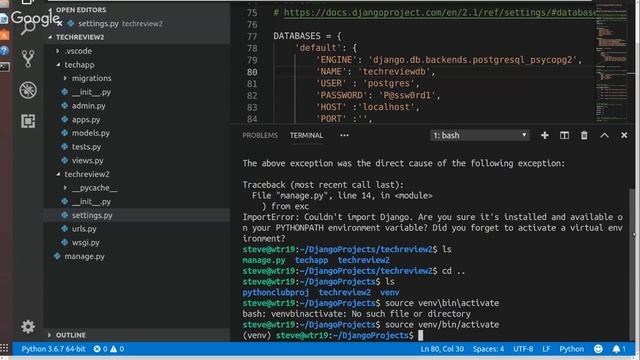640x360 pixels.
Task: Open the Django docs link in comment
Action: pyautogui.click(x=440, y=13)
